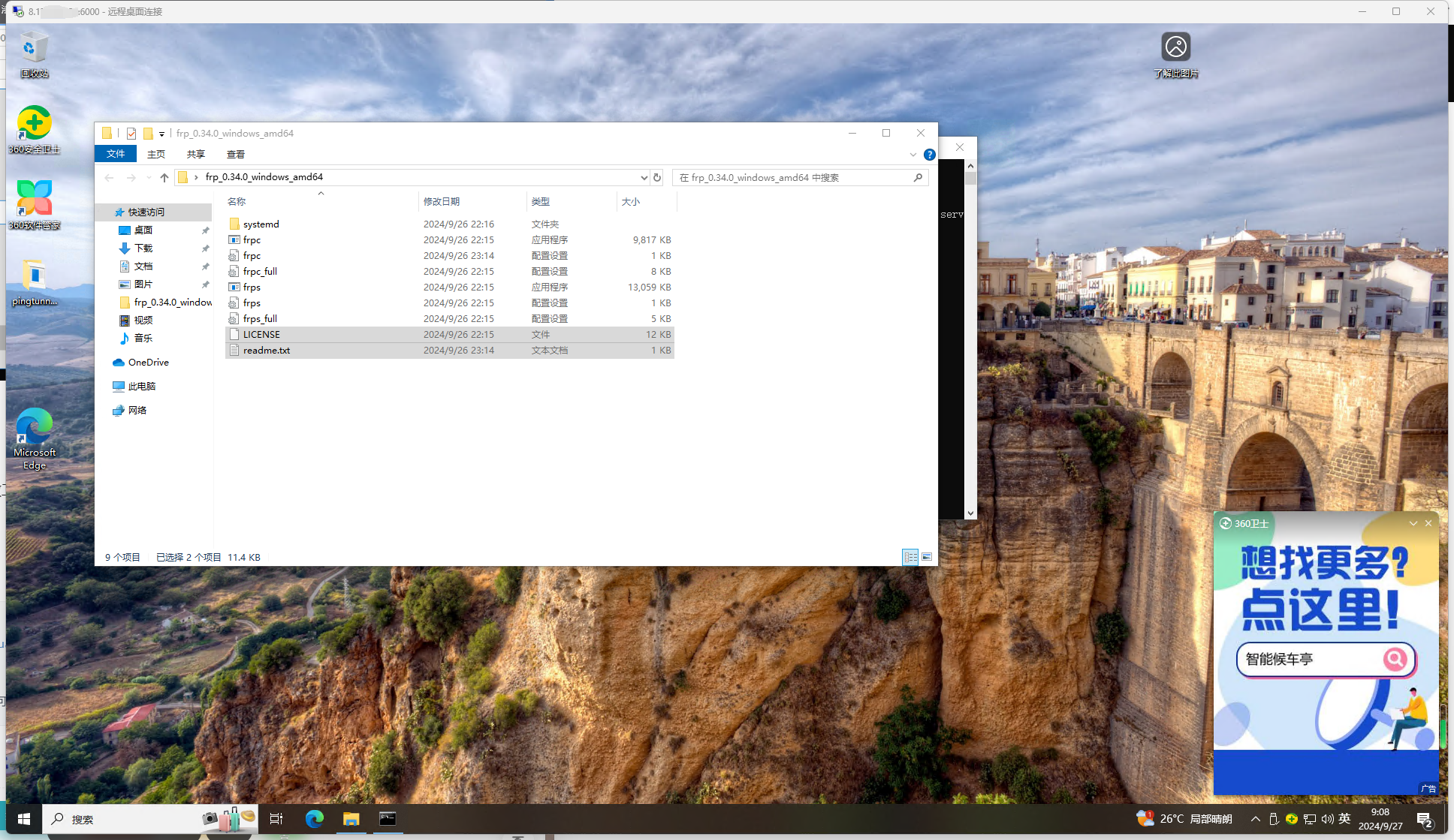Open the Recycle Bin desktop icon
Screen dimensions: 1454x840
[x=34, y=54]
